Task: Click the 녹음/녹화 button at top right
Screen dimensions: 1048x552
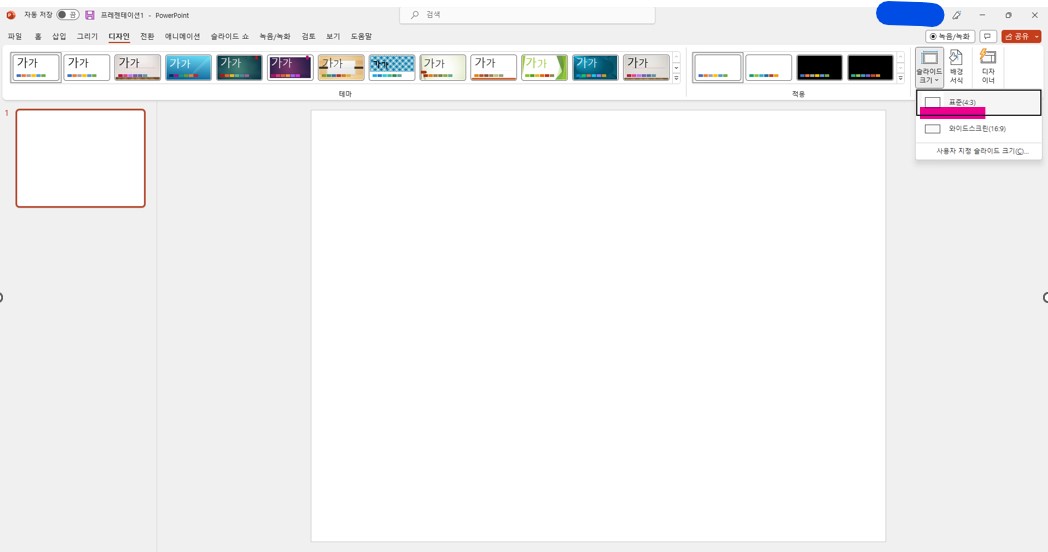Action: (950, 36)
